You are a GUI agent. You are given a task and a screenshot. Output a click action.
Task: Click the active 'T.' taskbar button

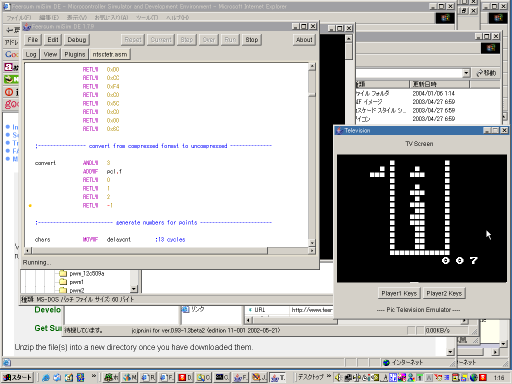pyautogui.click(x=278, y=377)
